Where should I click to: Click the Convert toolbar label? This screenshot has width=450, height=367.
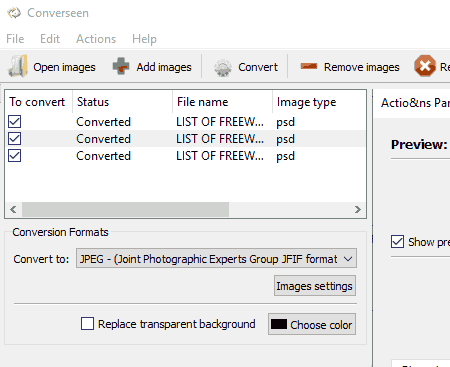coord(258,67)
